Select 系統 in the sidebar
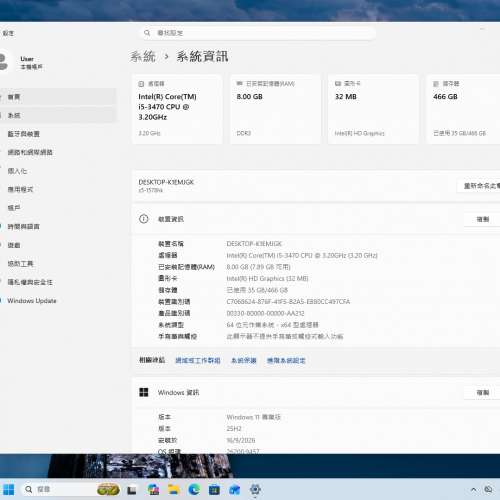Screen dimensions: 500x500 (57, 115)
